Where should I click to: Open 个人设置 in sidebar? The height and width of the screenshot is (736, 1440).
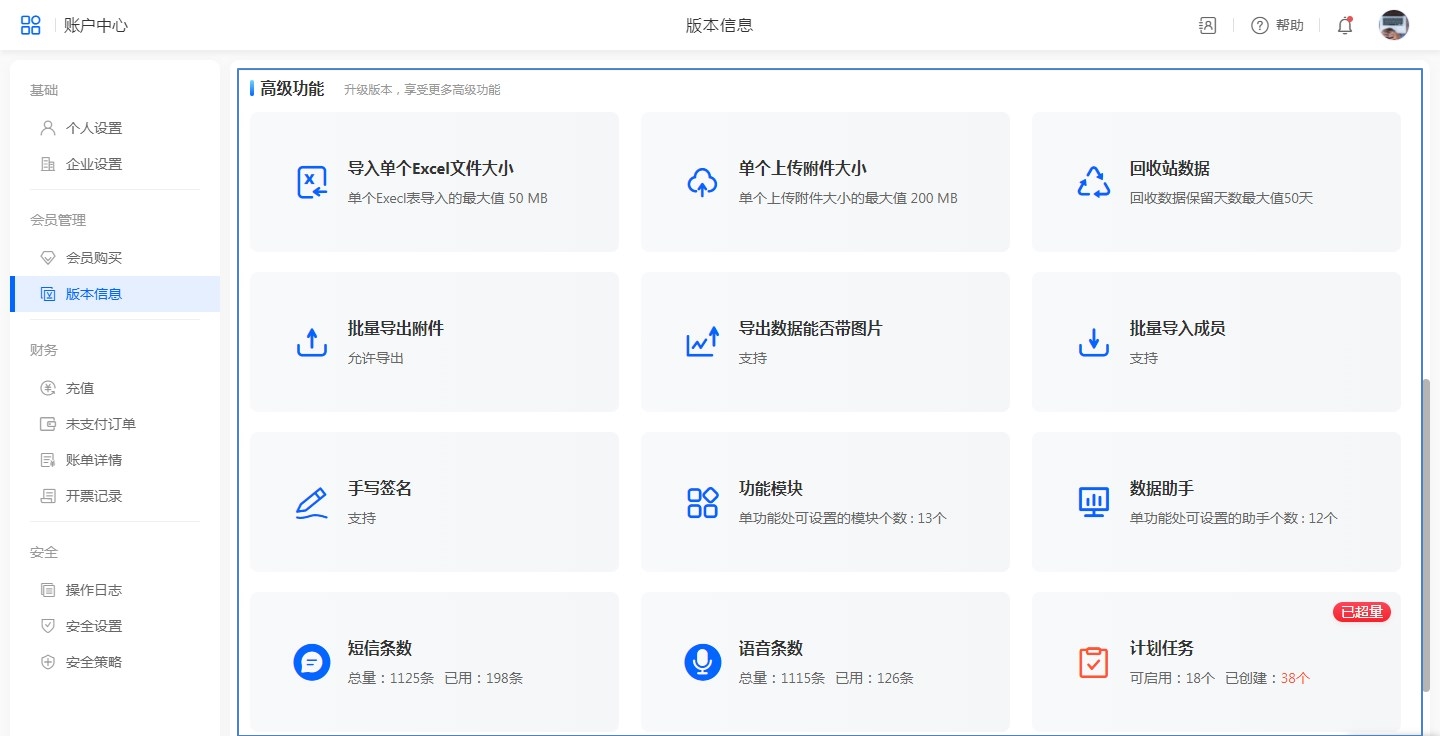(94, 128)
